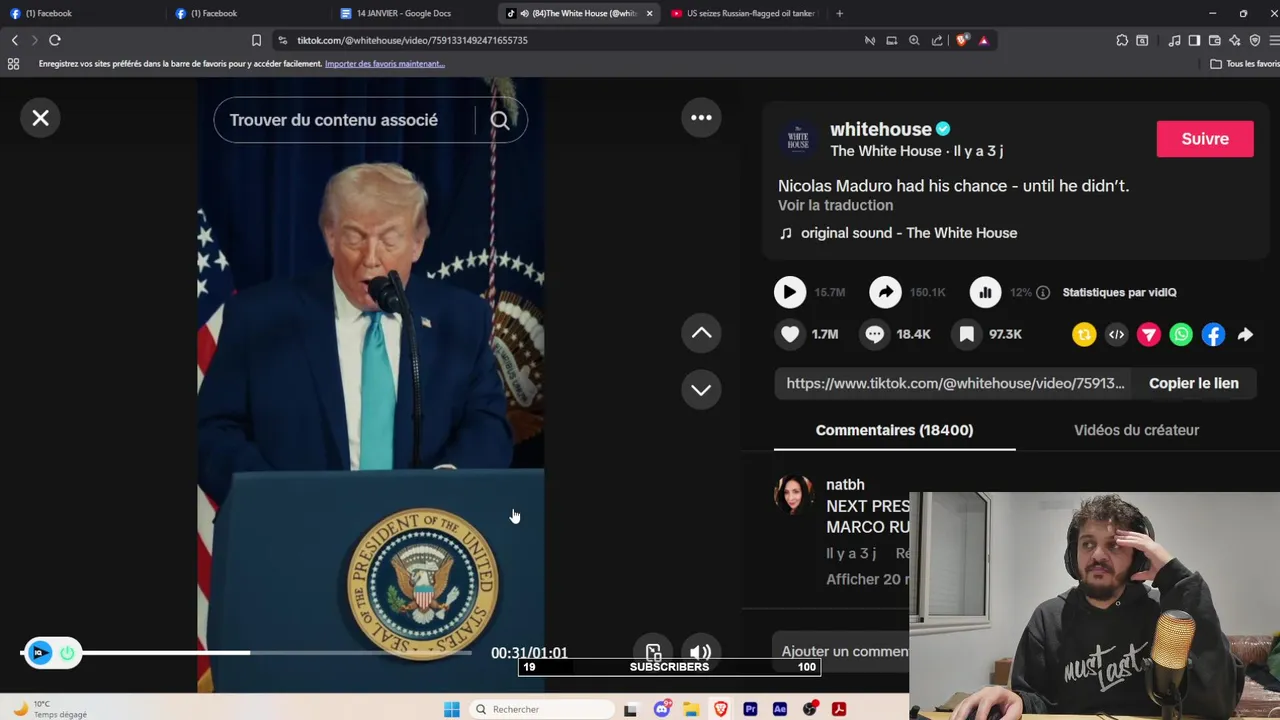Viewport: 1280px width, 720px height.
Task: Go back in browser history
Action: 14,40
